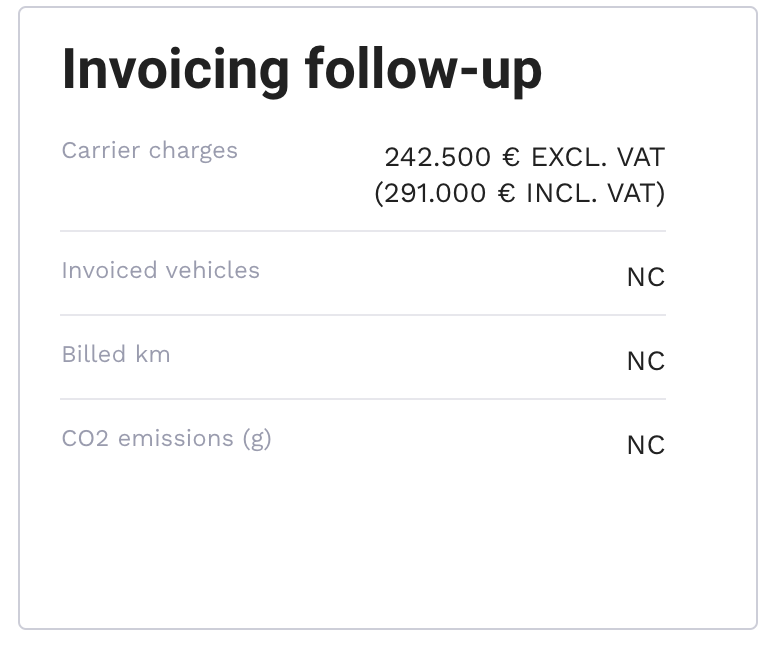
Task: Click the NC value for CO2 emissions
Action: [645, 445]
